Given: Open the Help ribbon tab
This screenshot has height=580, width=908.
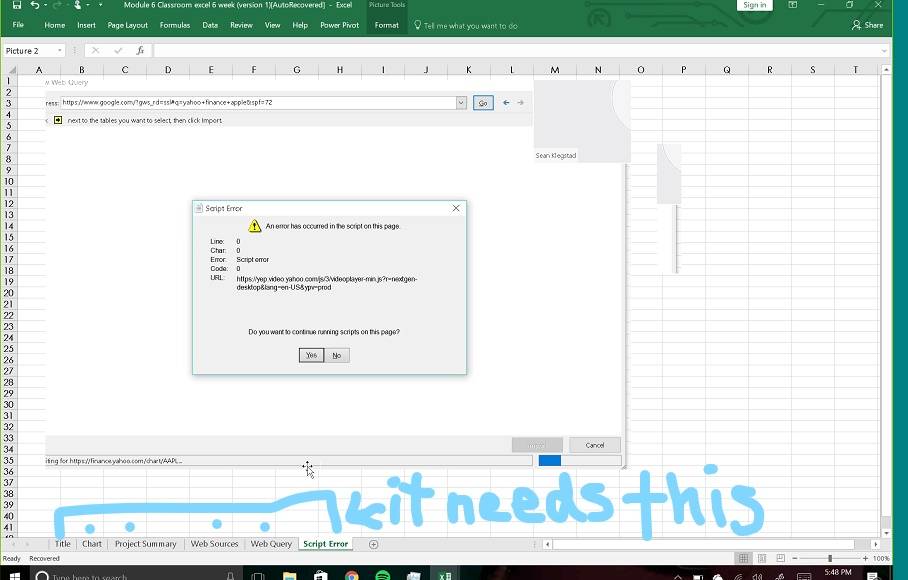Looking at the screenshot, I should pos(300,25).
